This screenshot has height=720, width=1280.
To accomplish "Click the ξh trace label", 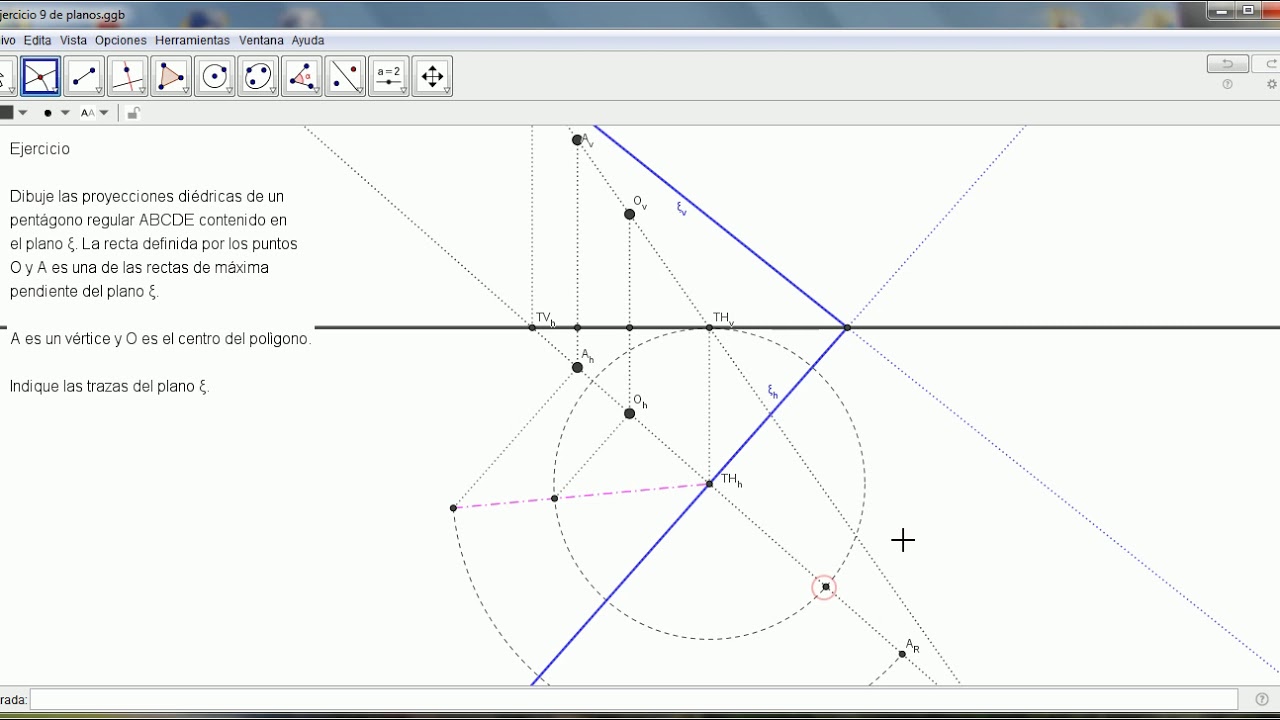I will (x=773, y=392).
